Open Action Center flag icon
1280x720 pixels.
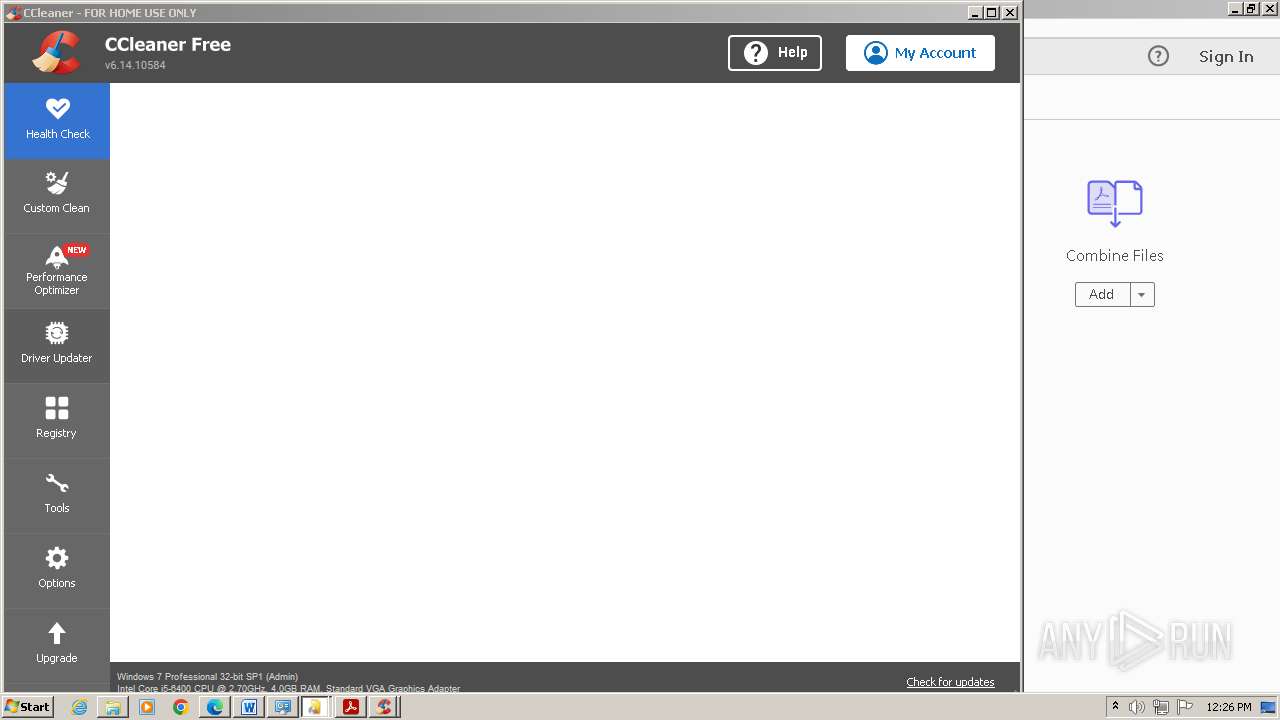1185,707
